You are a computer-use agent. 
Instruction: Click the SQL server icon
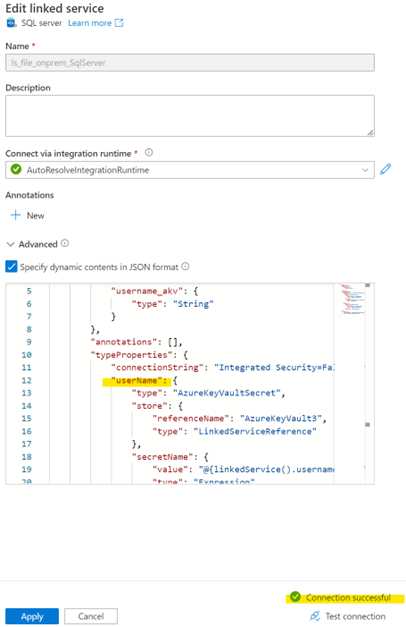(x=12, y=23)
